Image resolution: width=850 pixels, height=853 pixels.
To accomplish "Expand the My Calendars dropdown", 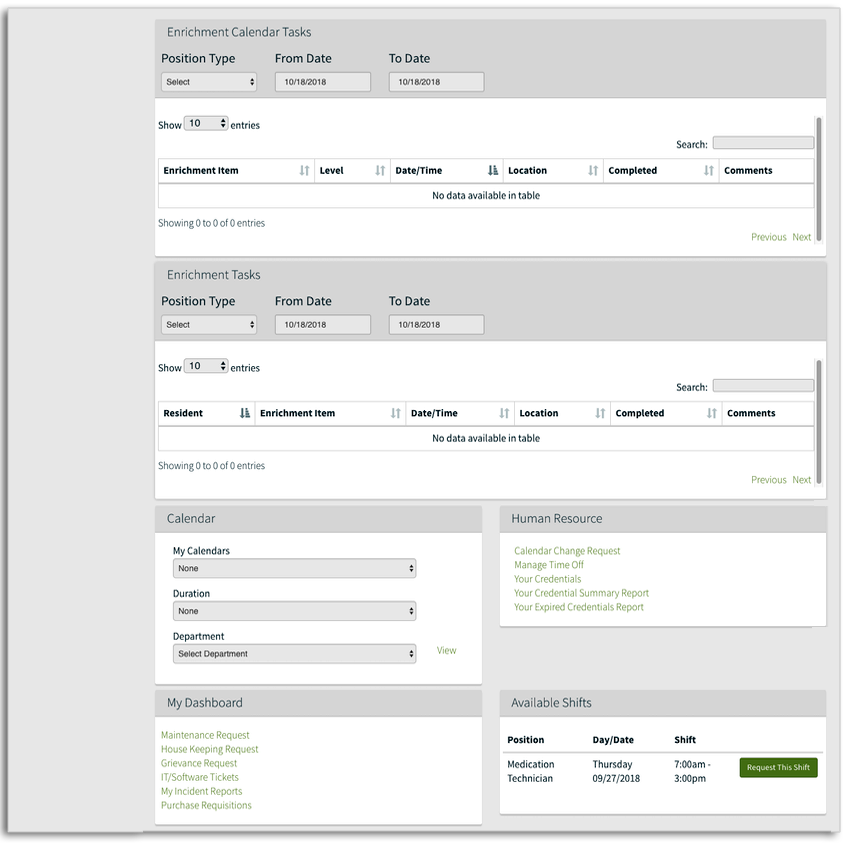I will click(293, 568).
